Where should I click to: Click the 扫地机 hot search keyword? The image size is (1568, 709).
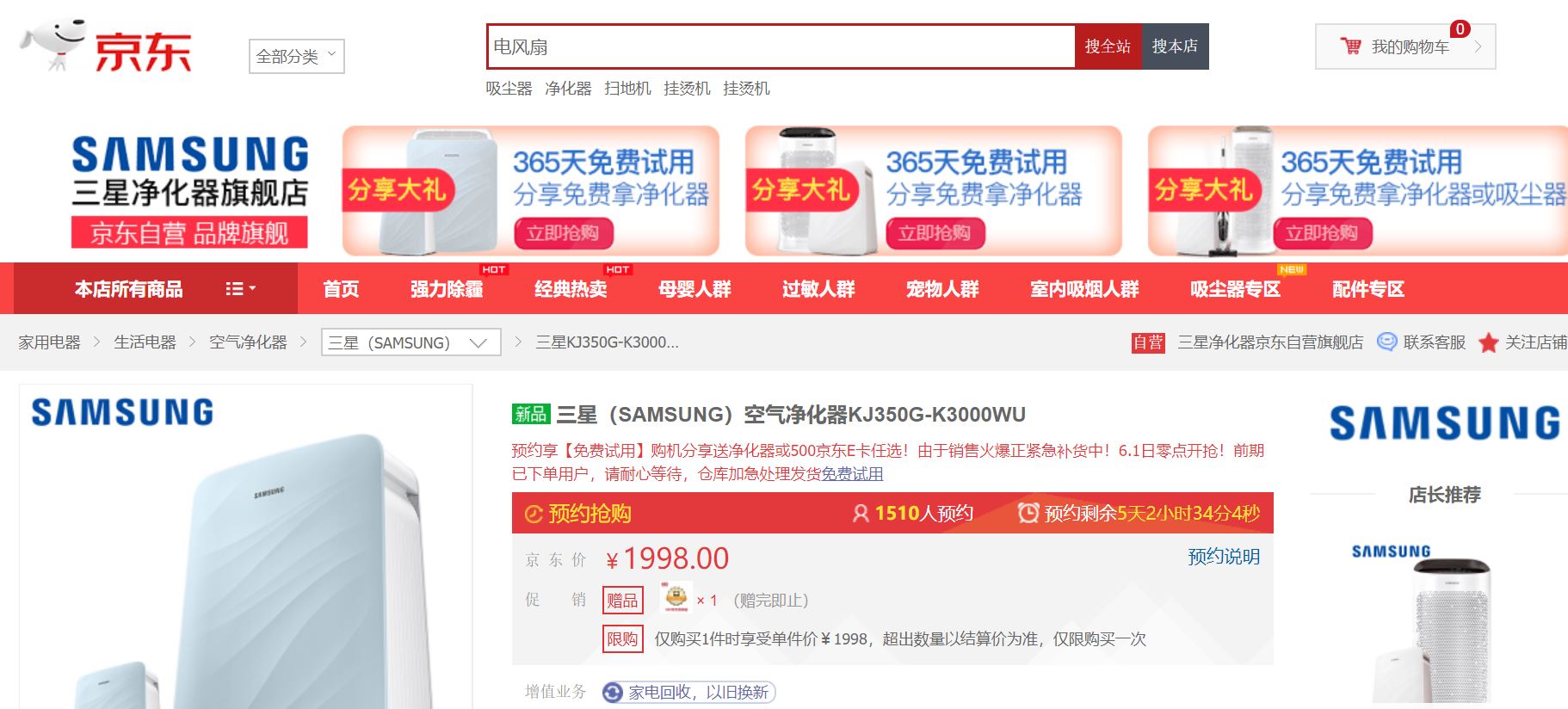pyautogui.click(x=627, y=89)
